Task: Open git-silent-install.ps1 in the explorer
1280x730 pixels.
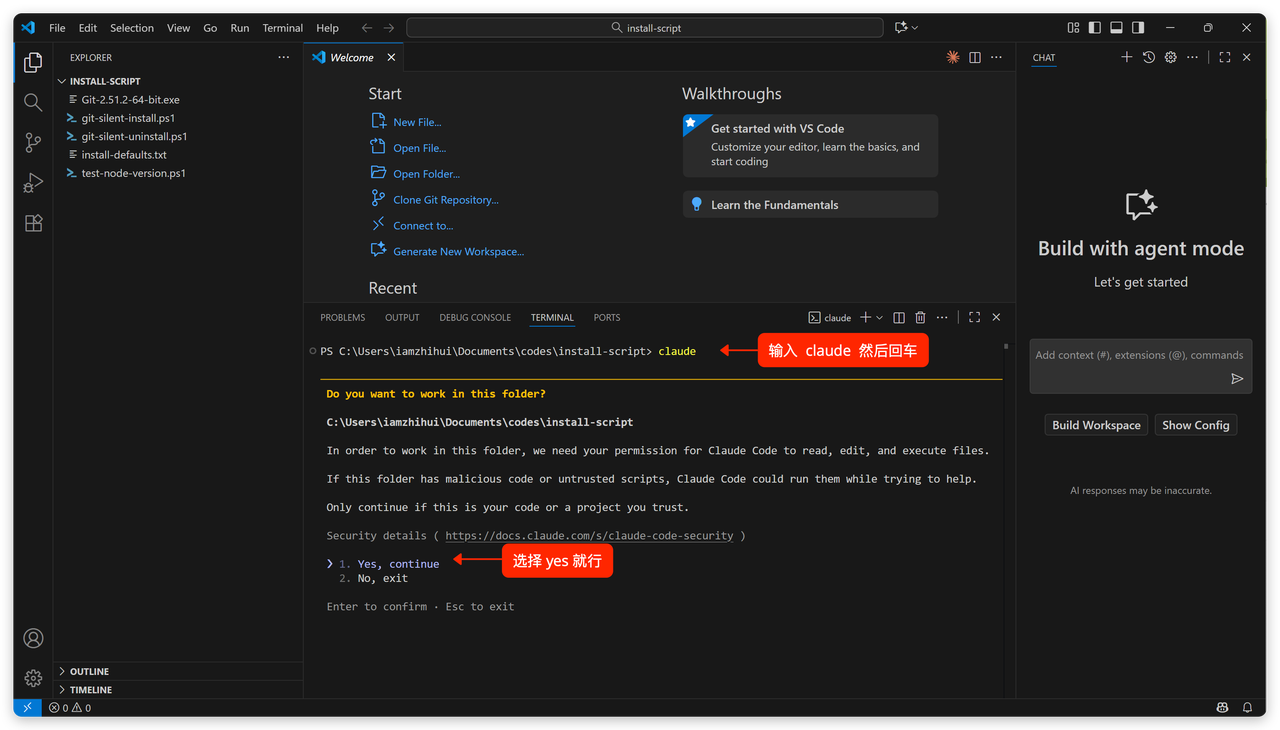Action: 128,118
